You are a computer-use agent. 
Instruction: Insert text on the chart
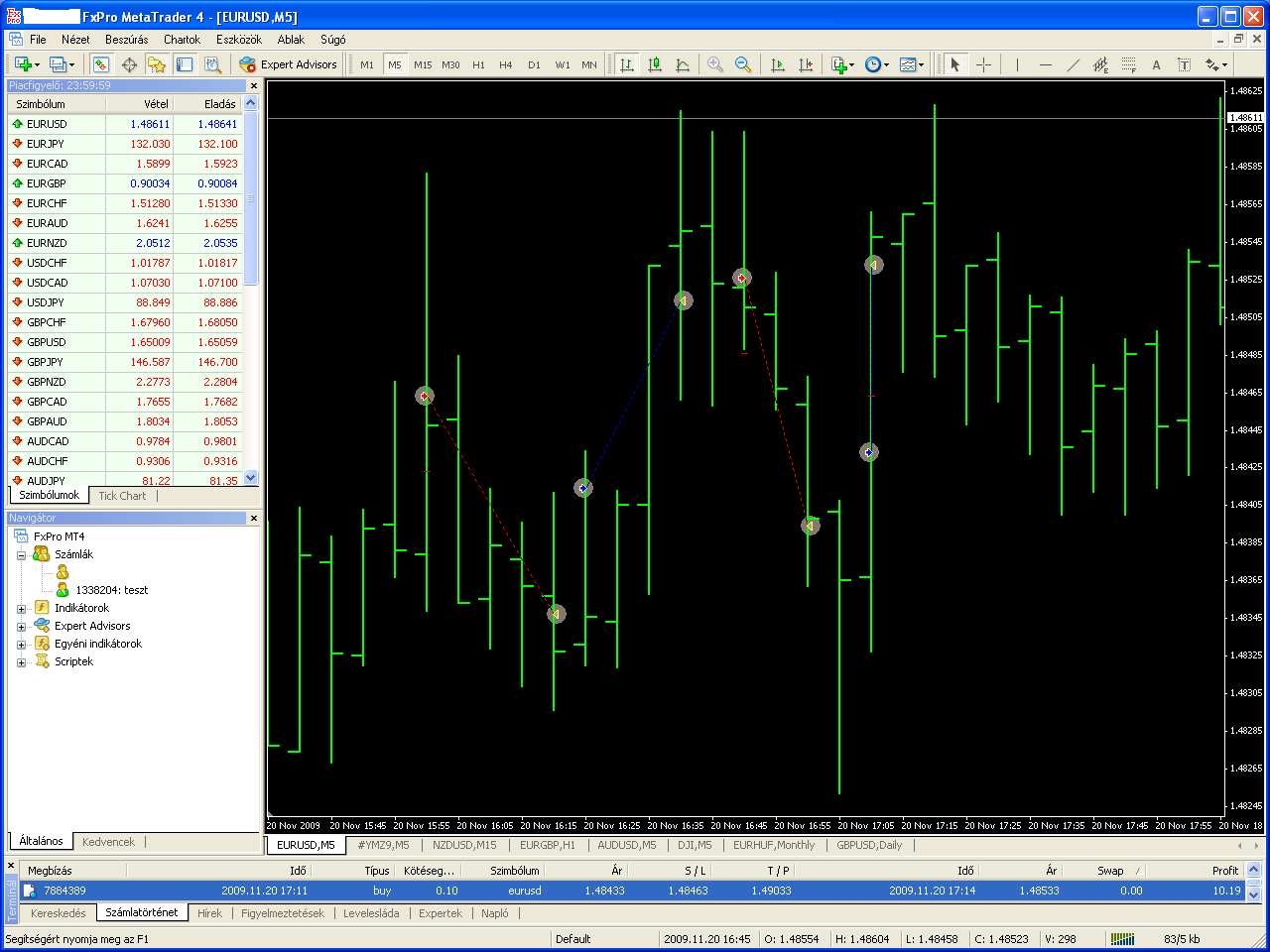[1156, 64]
